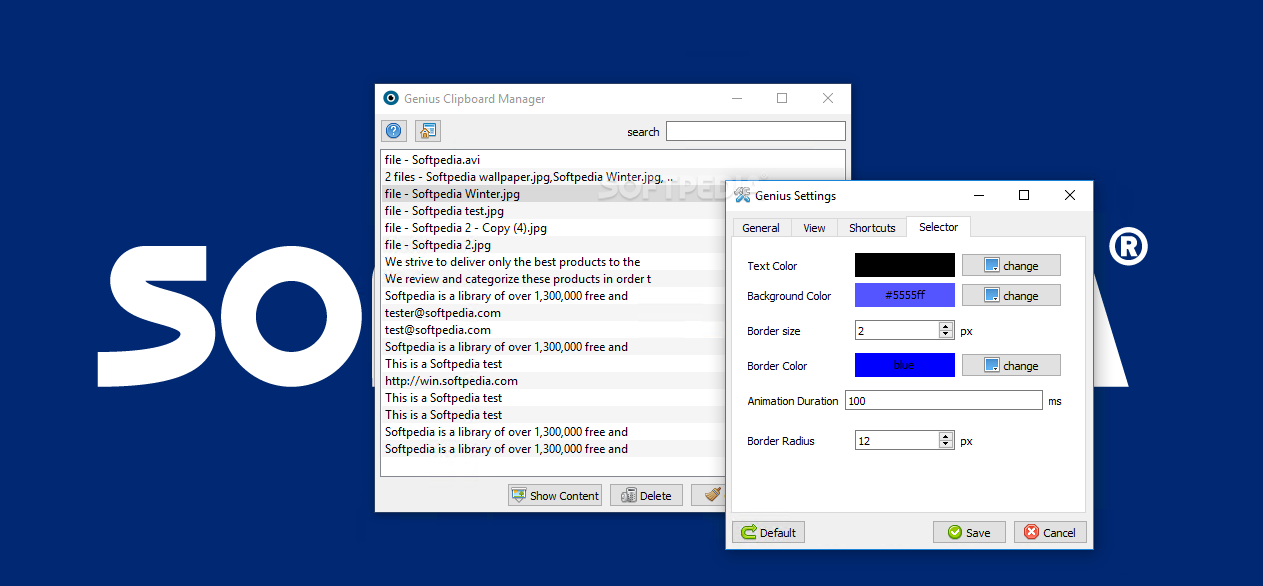The width and height of the screenshot is (1263, 586).
Task: Click the settings window icon beside help
Action: click(x=428, y=131)
